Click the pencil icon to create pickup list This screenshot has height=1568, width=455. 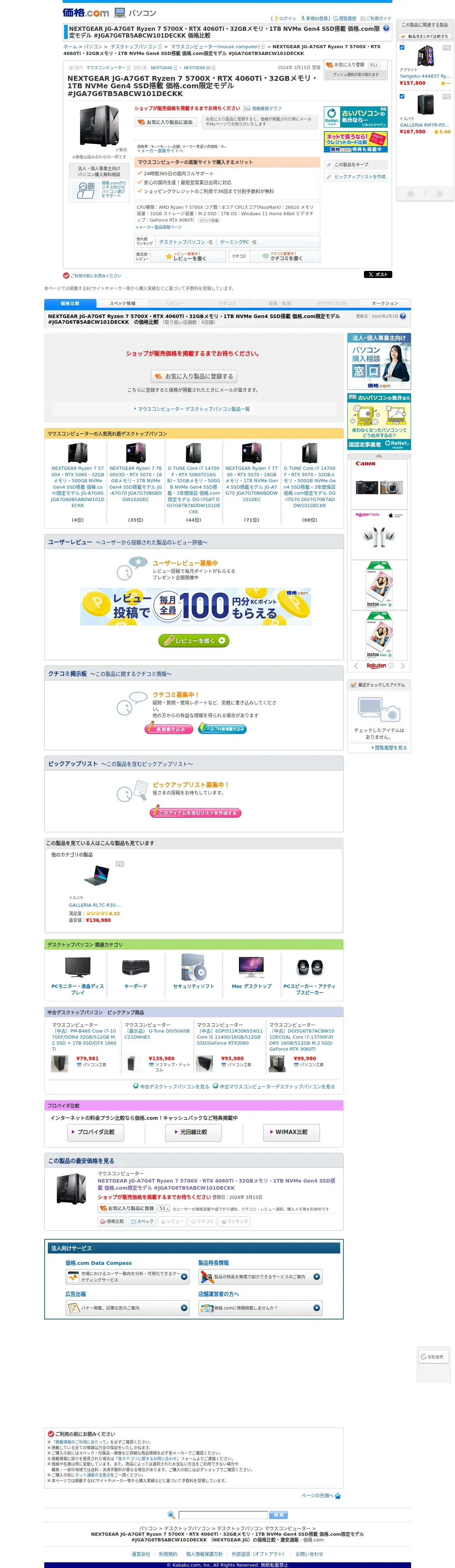click(329, 177)
